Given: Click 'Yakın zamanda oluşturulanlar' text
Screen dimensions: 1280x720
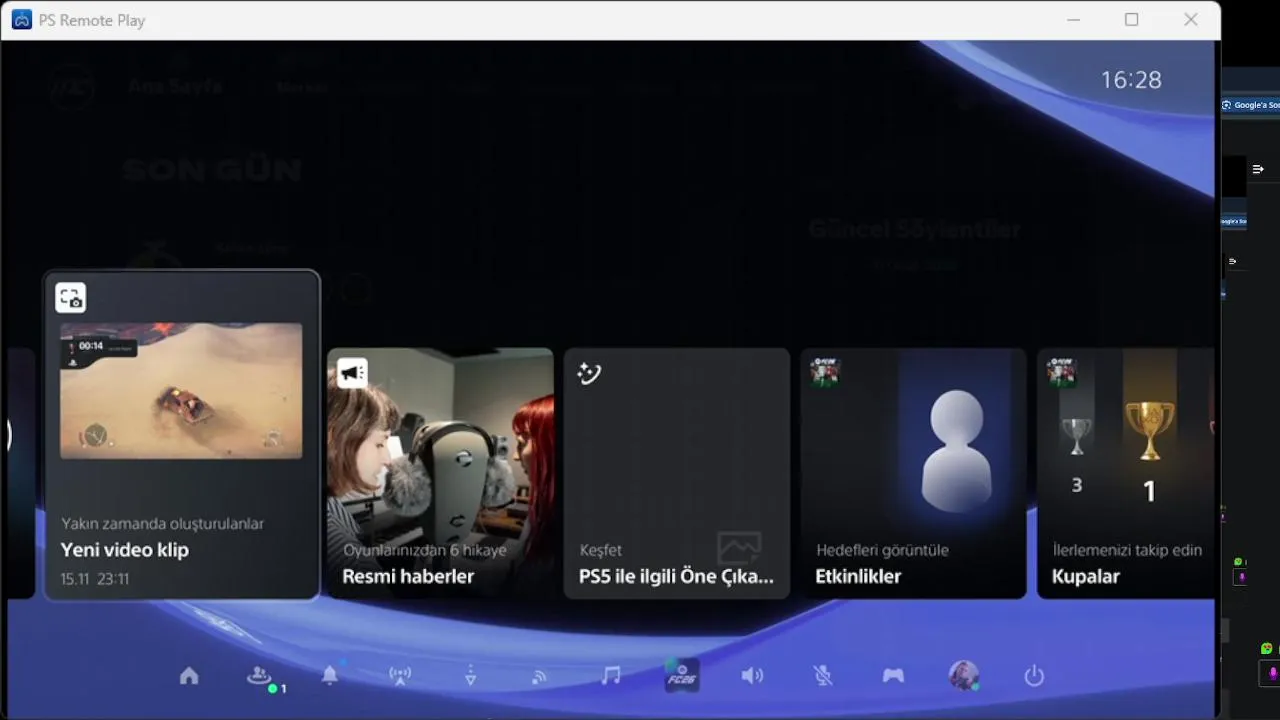Looking at the screenshot, I should click(163, 523).
